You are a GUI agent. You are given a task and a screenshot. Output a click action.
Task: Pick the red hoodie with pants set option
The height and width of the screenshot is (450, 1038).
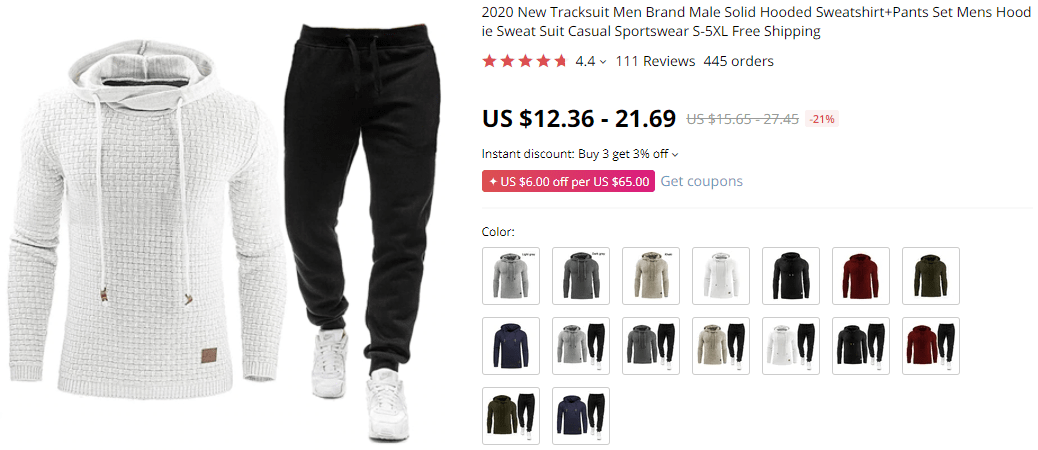931,346
